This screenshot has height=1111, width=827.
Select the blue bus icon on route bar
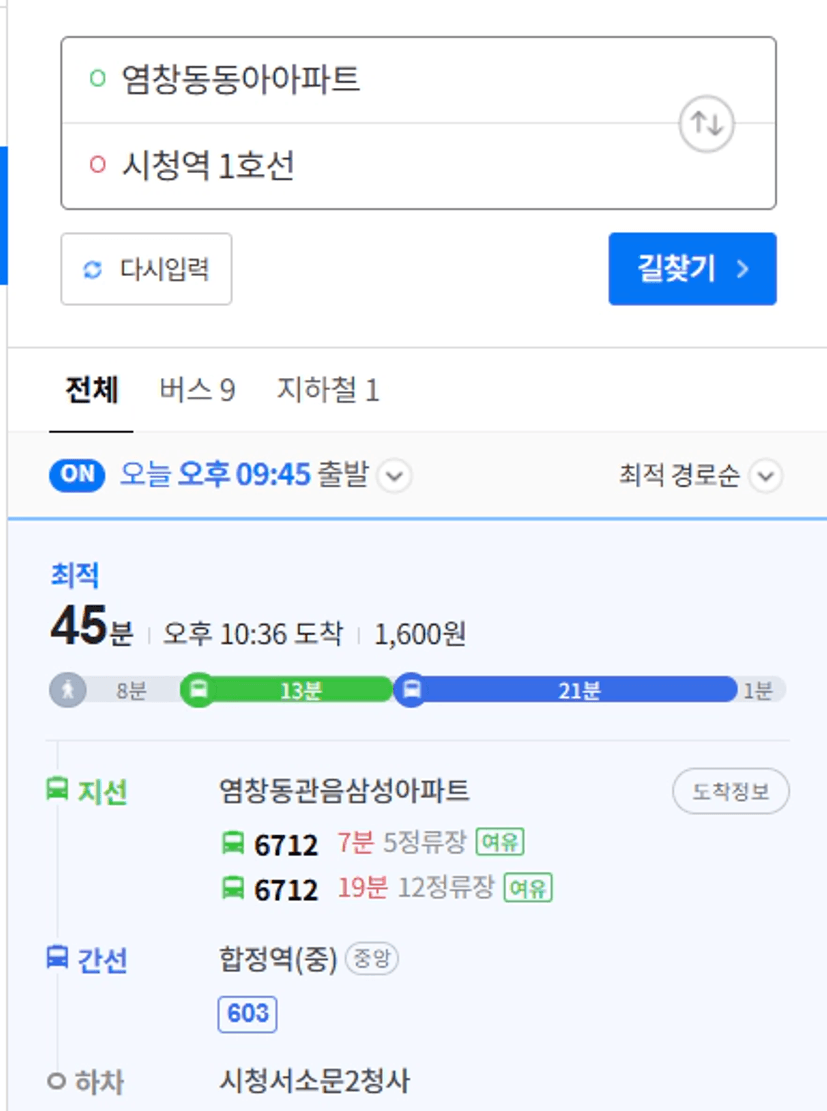[411, 689]
